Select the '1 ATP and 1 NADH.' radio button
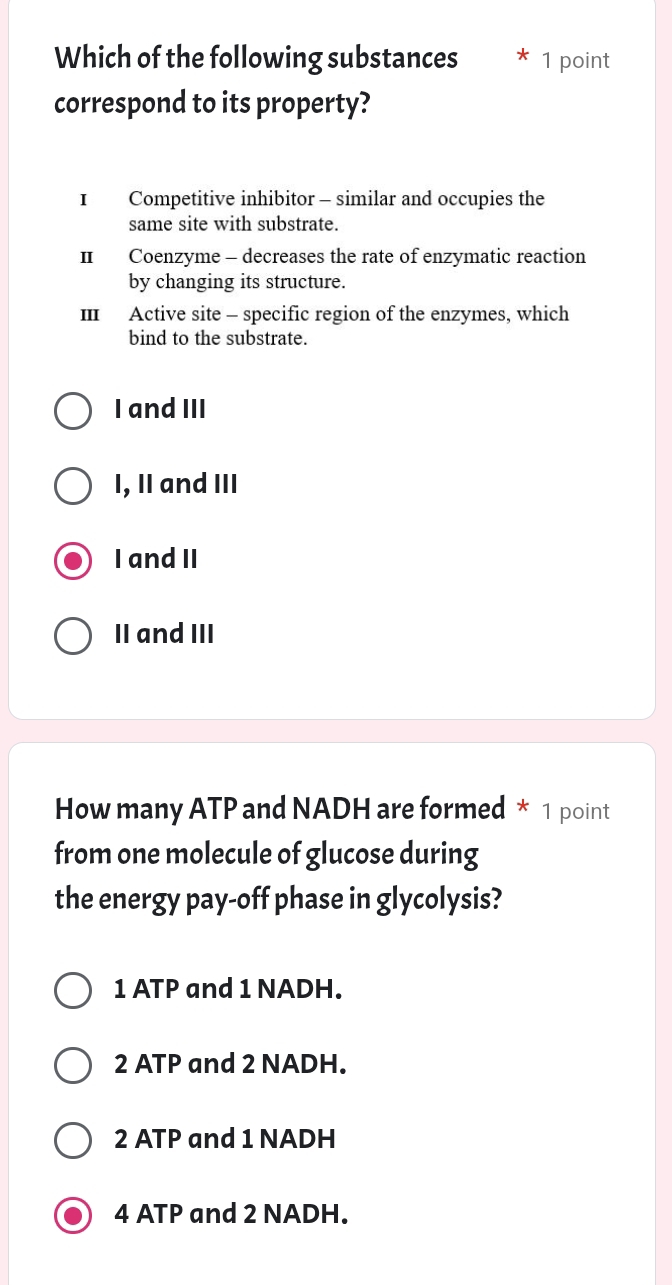 click(x=72, y=990)
